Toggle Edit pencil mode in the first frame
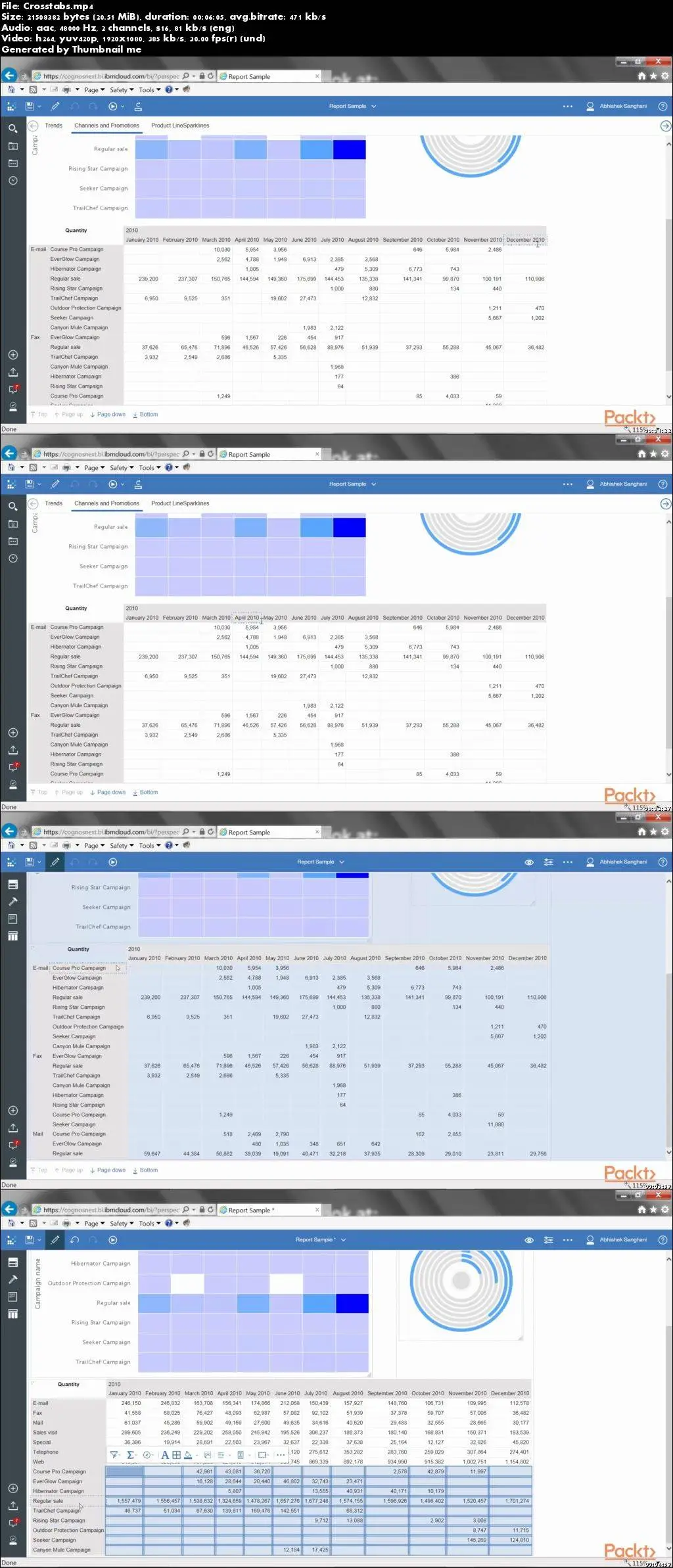The image size is (673, 1568). tap(55, 106)
